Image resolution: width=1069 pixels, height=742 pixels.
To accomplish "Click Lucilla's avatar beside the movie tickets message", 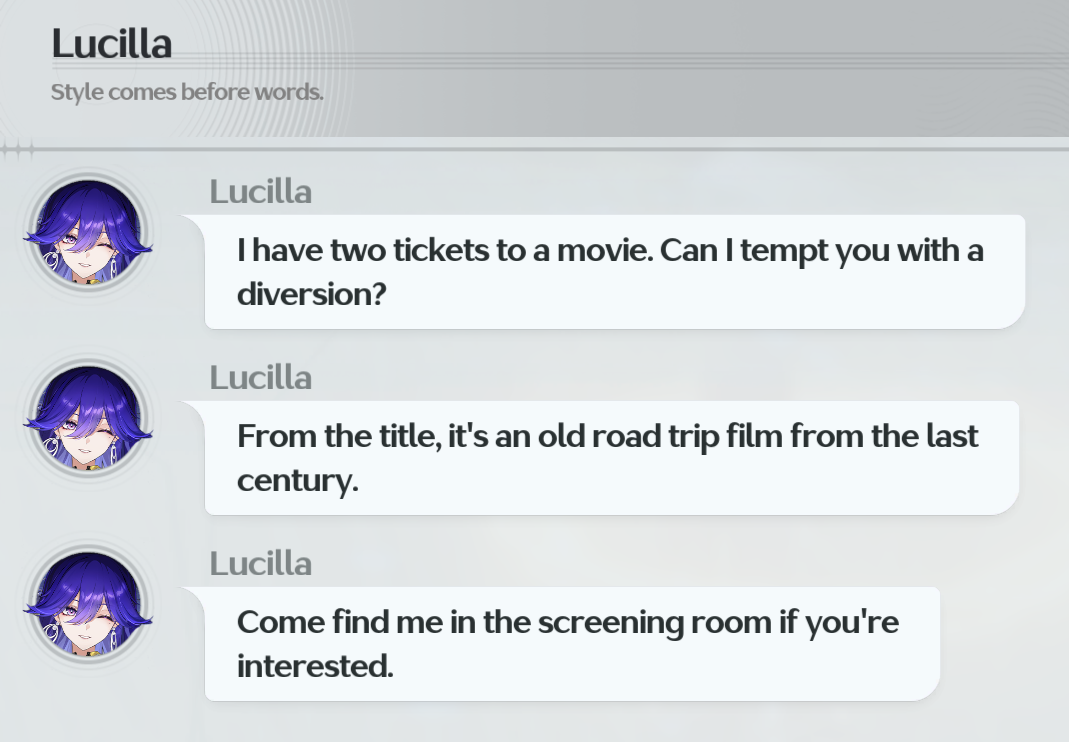I will [x=88, y=235].
